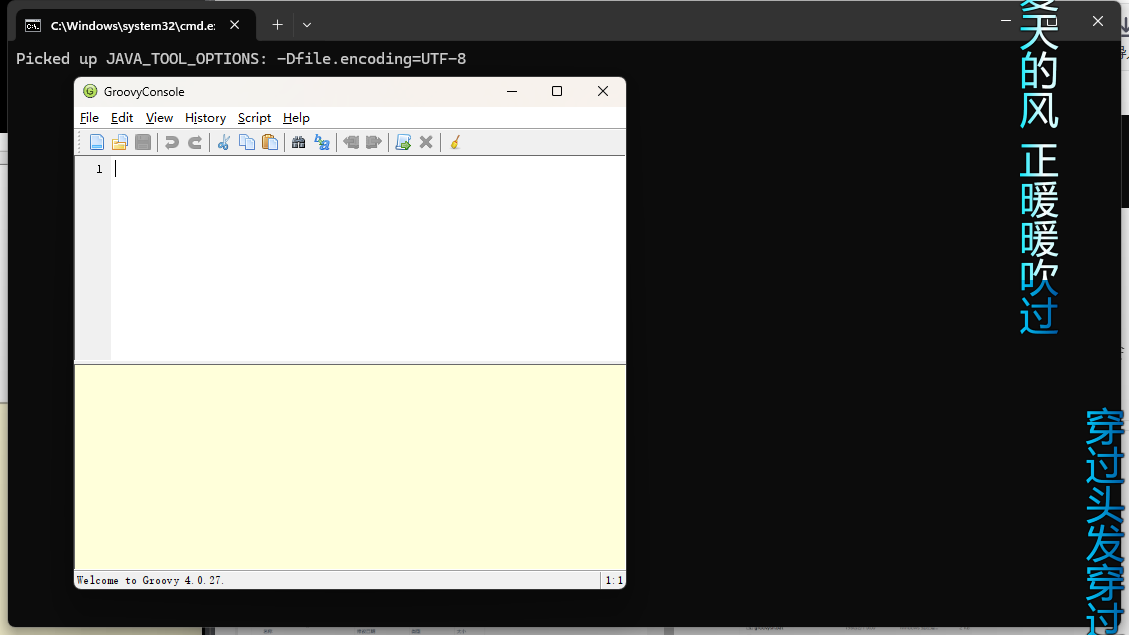Expand the terminal profile dropdown arrow

coord(307,24)
